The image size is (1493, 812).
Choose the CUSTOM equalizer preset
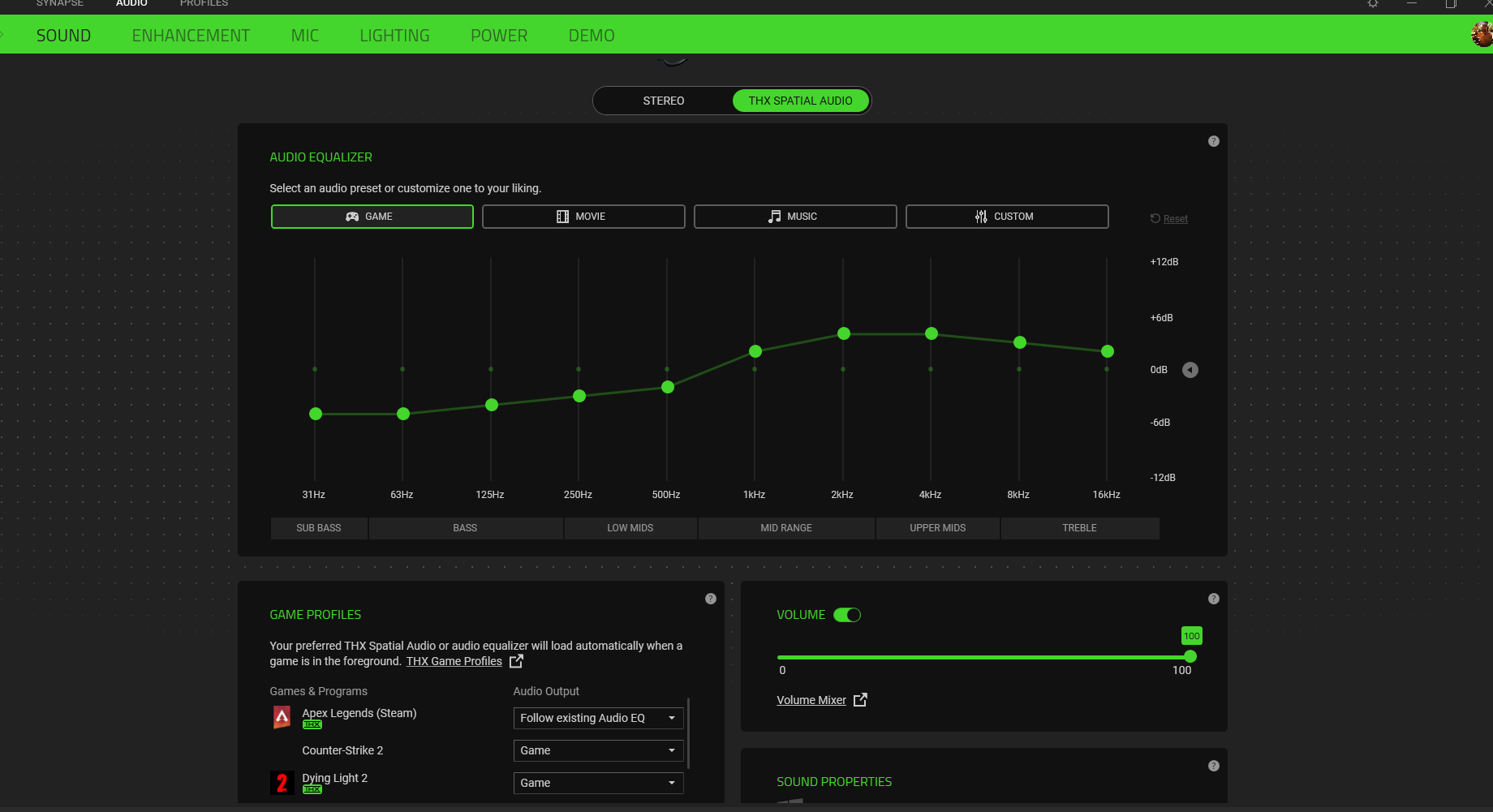coord(1007,217)
